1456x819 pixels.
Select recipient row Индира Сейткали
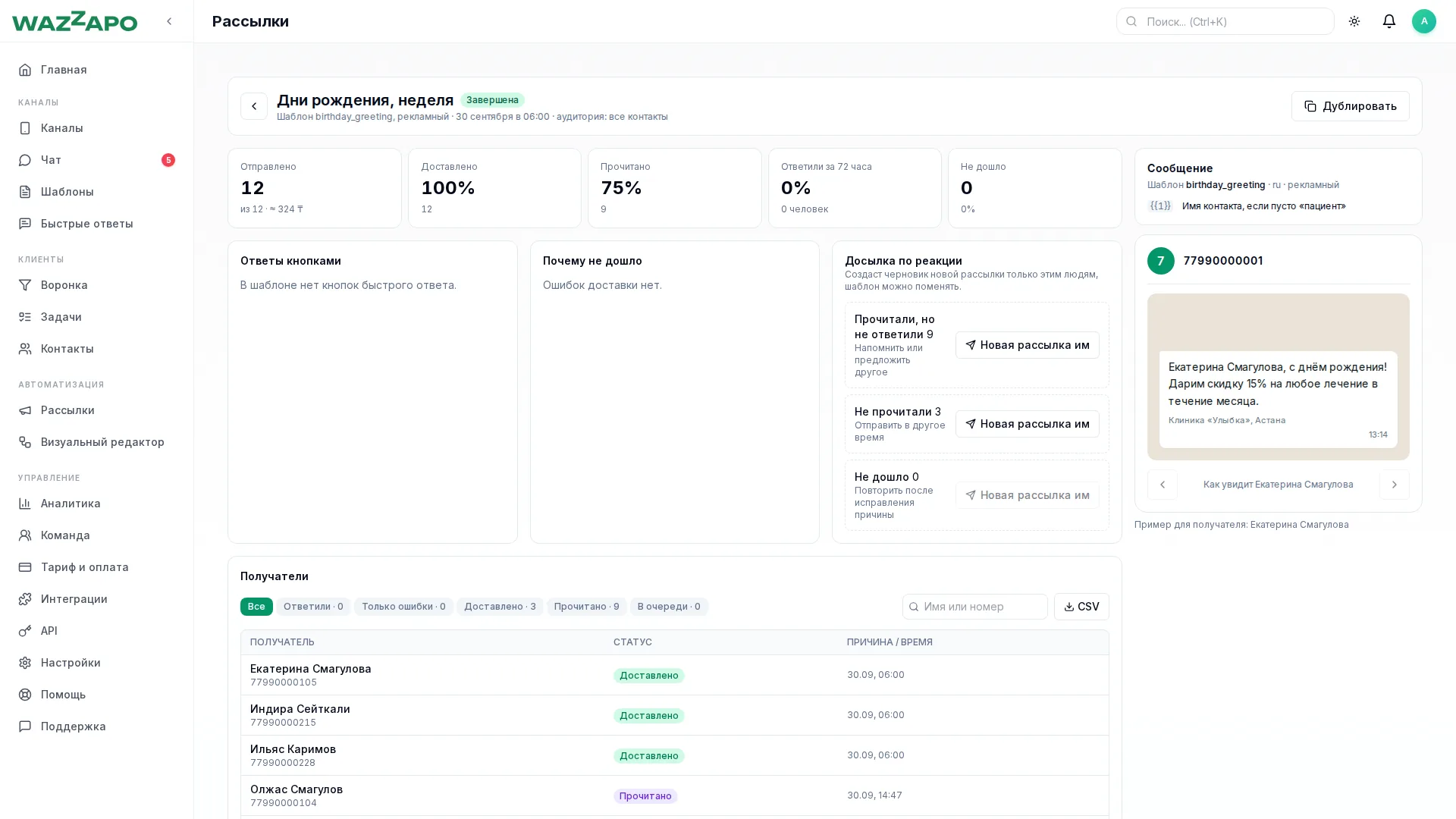pyautogui.click(x=674, y=715)
